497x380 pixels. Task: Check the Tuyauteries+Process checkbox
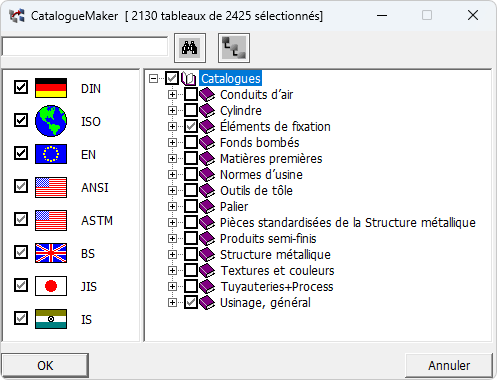[x=191, y=287]
